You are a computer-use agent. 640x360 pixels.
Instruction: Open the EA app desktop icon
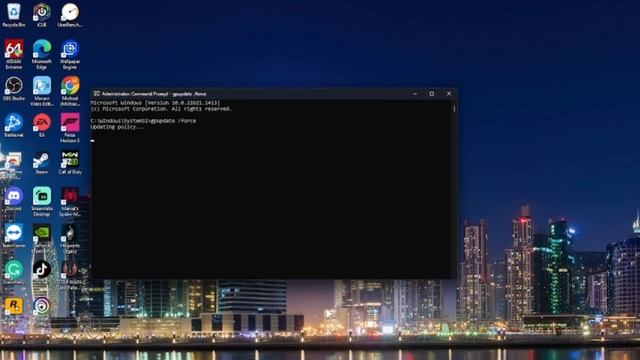coord(42,125)
